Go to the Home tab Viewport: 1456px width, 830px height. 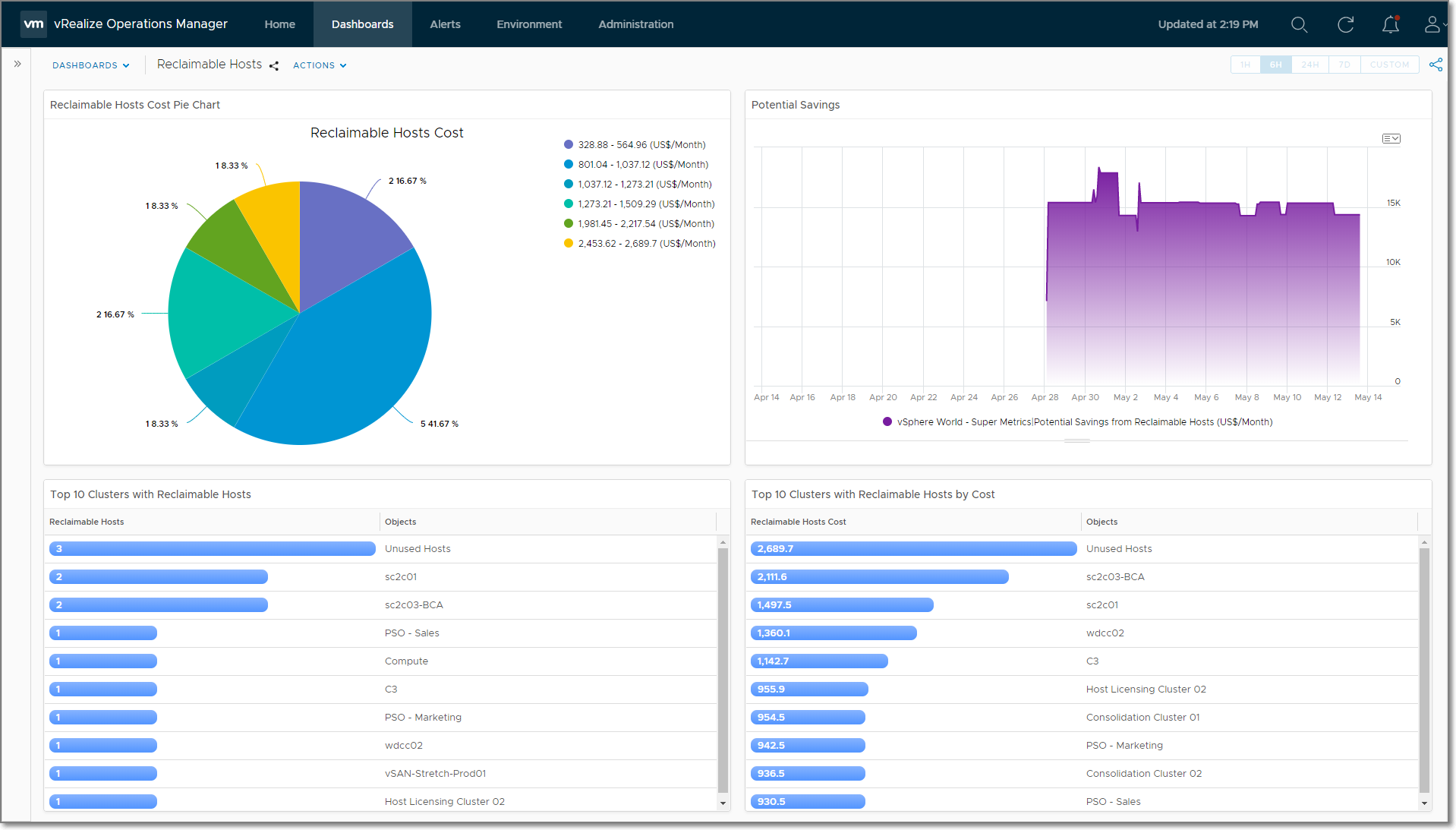click(x=280, y=24)
